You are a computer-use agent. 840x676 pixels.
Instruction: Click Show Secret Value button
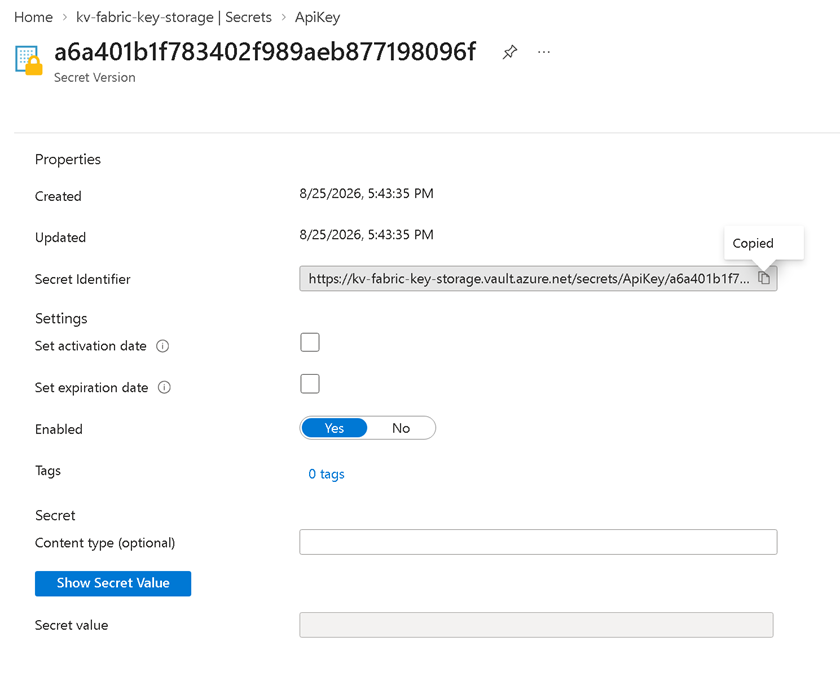[x=113, y=583]
